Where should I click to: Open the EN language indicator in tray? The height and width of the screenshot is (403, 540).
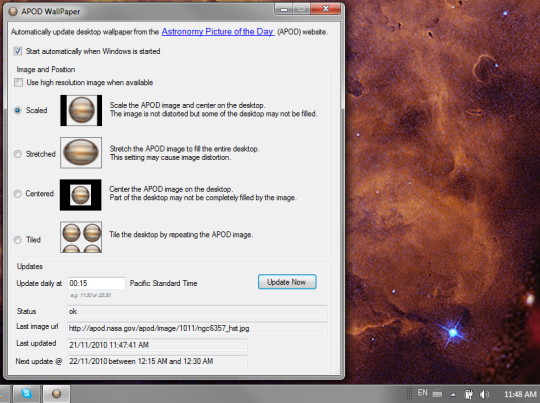pos(423,393)
